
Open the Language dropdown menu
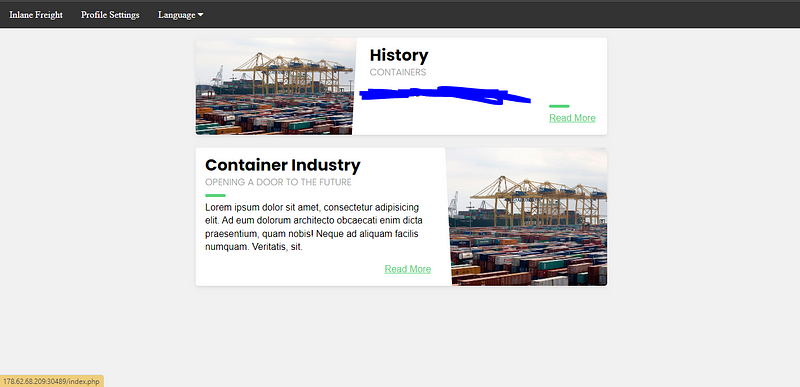[x=181, y=15]
